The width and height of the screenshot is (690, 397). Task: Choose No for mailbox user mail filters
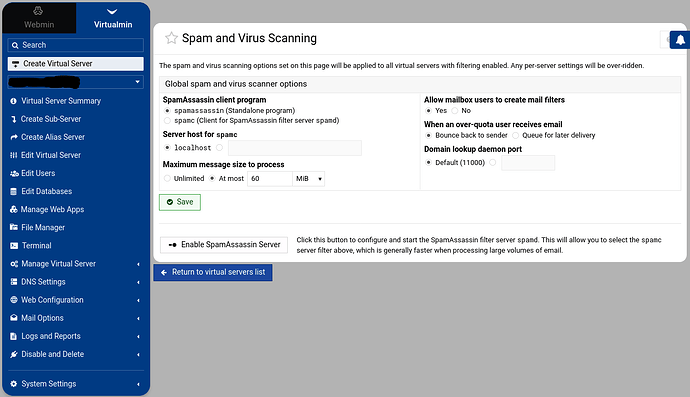click(455, 111)
